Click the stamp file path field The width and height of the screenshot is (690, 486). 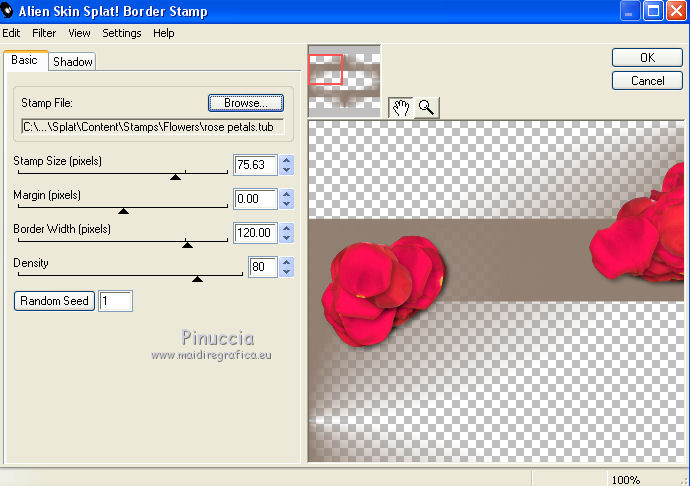click(153, 127)
